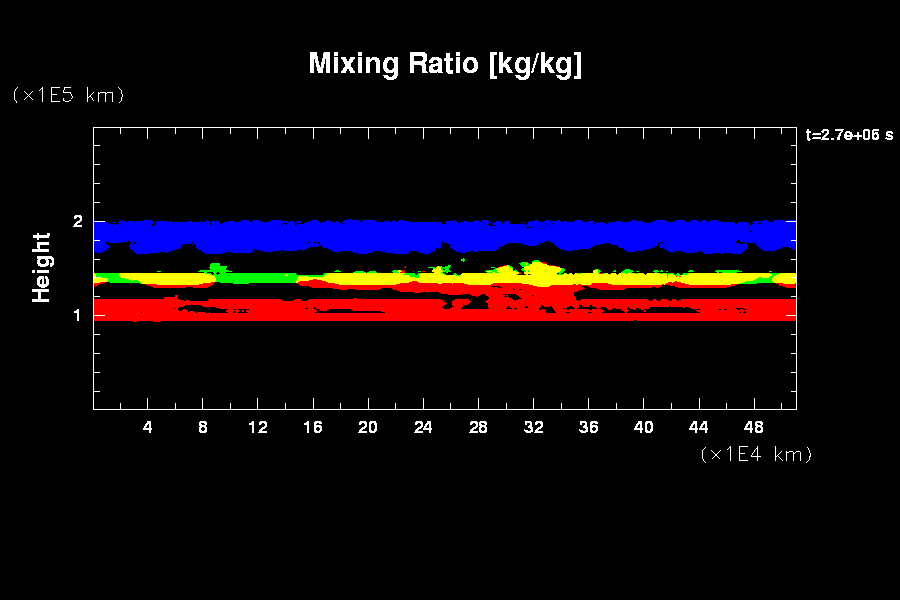Image resolution: width=900 pixels, height=600 pixels.
Task: Select the x-axis tick label "24"
Action: [423, 427]
